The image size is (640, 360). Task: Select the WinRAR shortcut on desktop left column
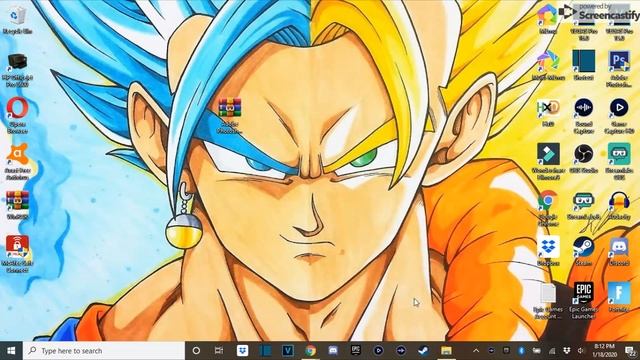tap(17, 205)
